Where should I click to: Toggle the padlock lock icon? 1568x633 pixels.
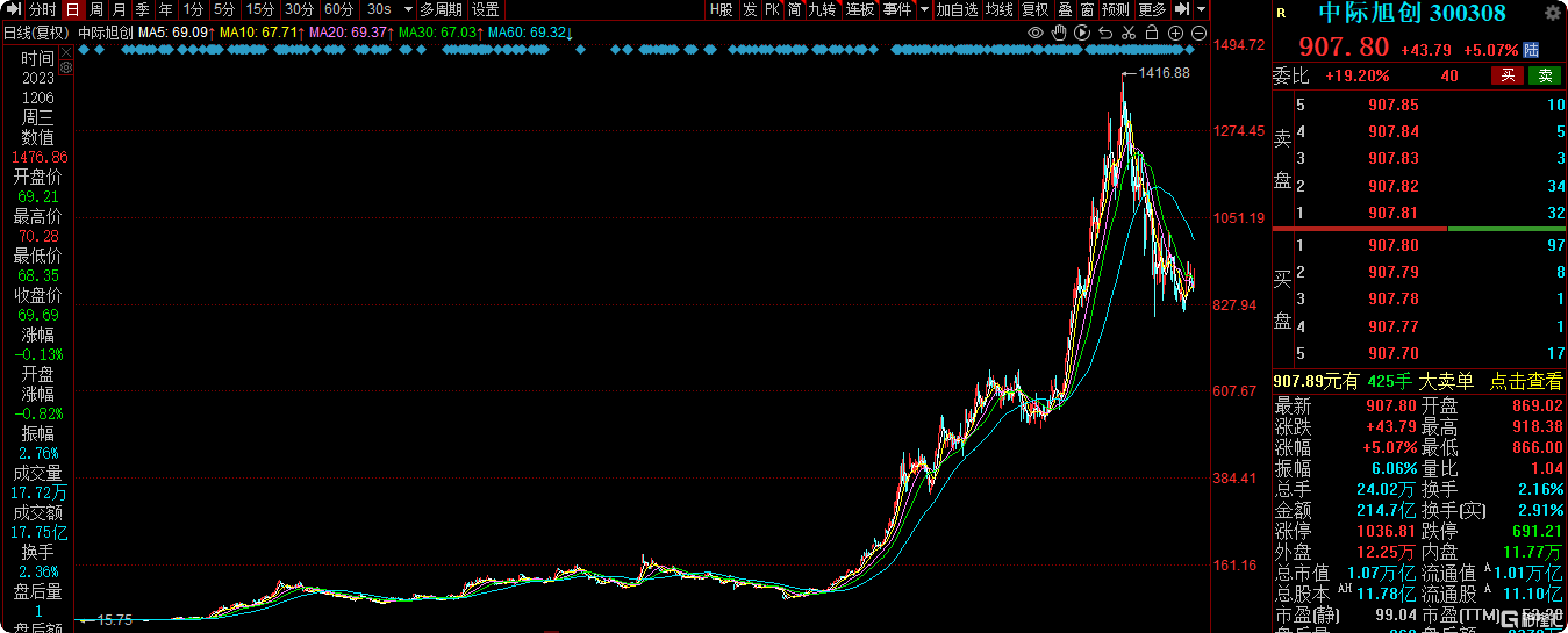[1152, 33]
